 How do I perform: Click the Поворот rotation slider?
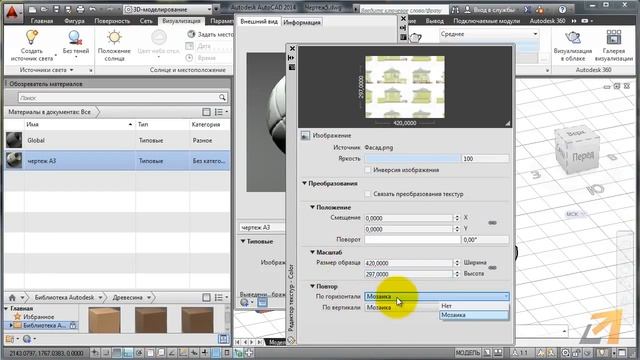pyautogui.click(x=412, y=240)
